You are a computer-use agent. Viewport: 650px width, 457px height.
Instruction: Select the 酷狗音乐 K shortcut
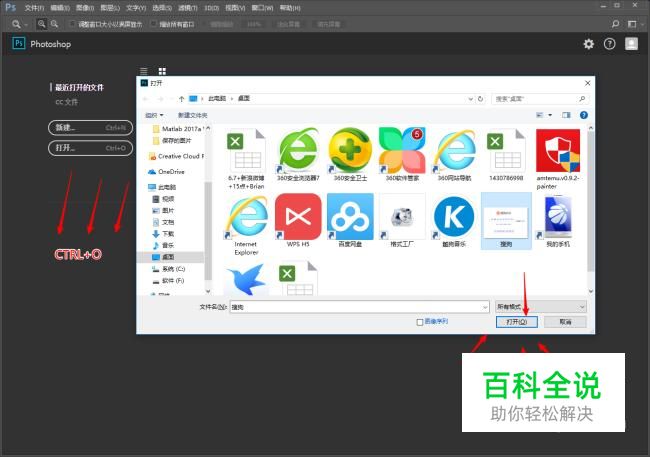pyautogui.click(x=454, y=221)
